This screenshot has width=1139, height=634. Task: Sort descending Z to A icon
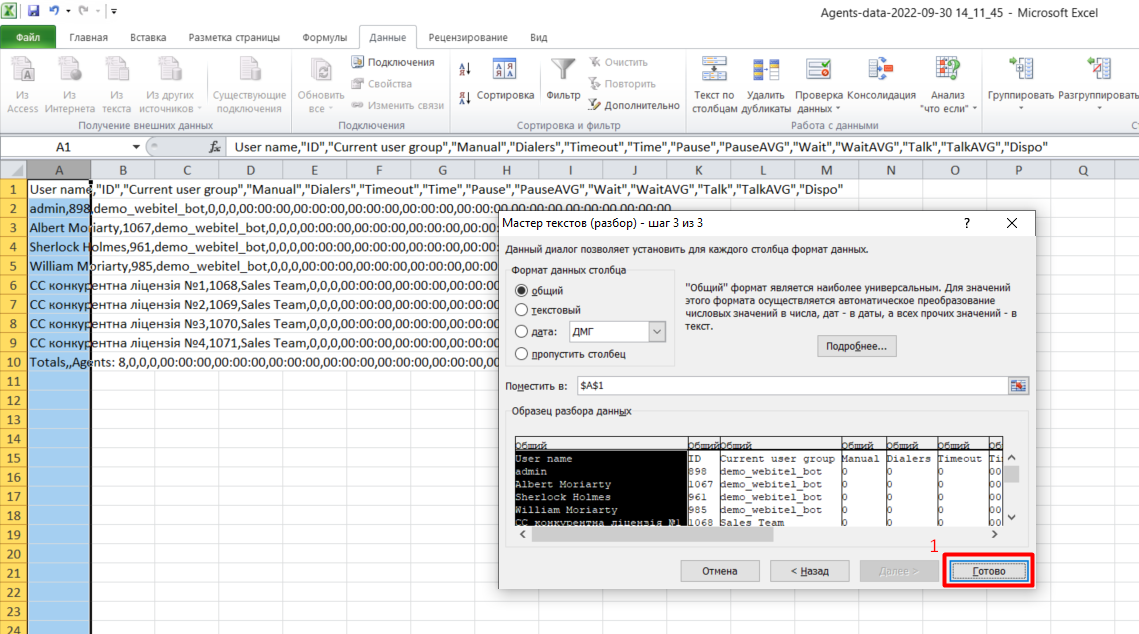pyautogui.click(x=465, y=97)
